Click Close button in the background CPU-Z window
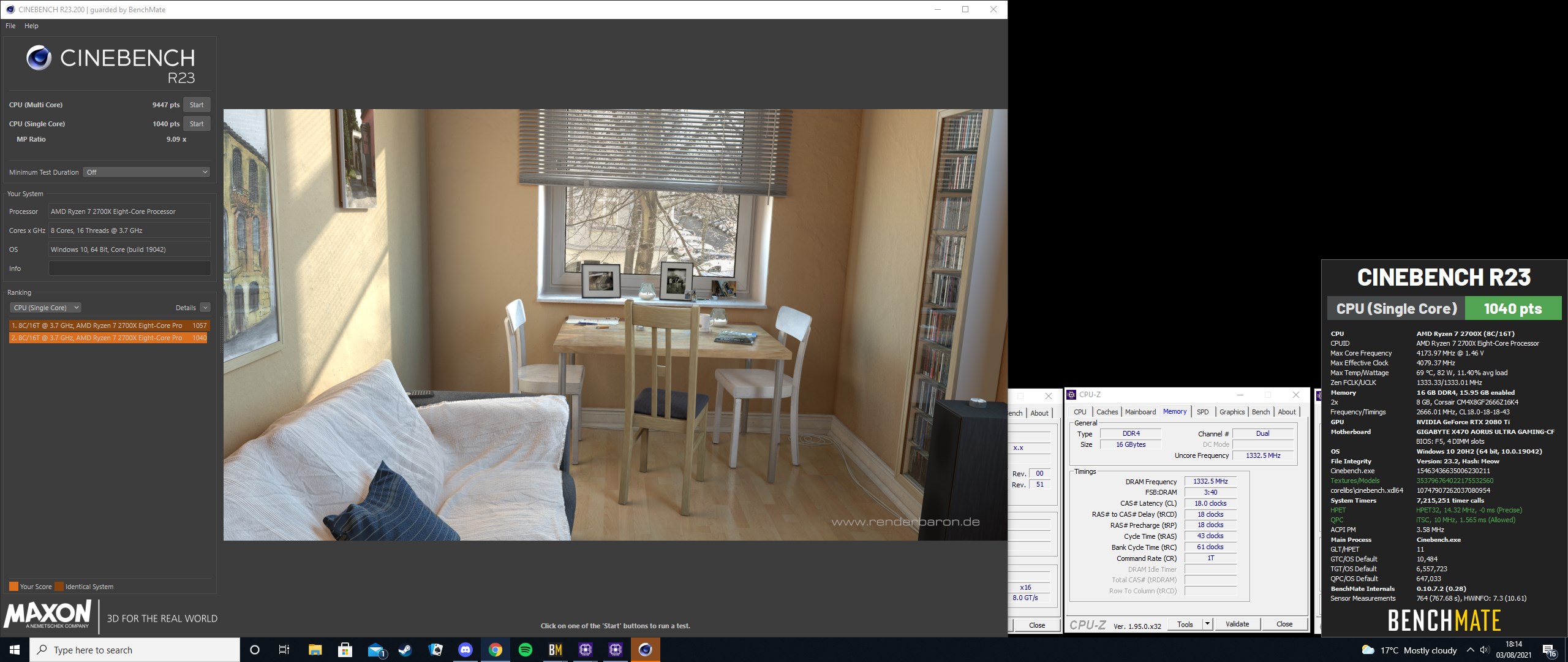The image size is (1568, 662). coord(1037,625)
